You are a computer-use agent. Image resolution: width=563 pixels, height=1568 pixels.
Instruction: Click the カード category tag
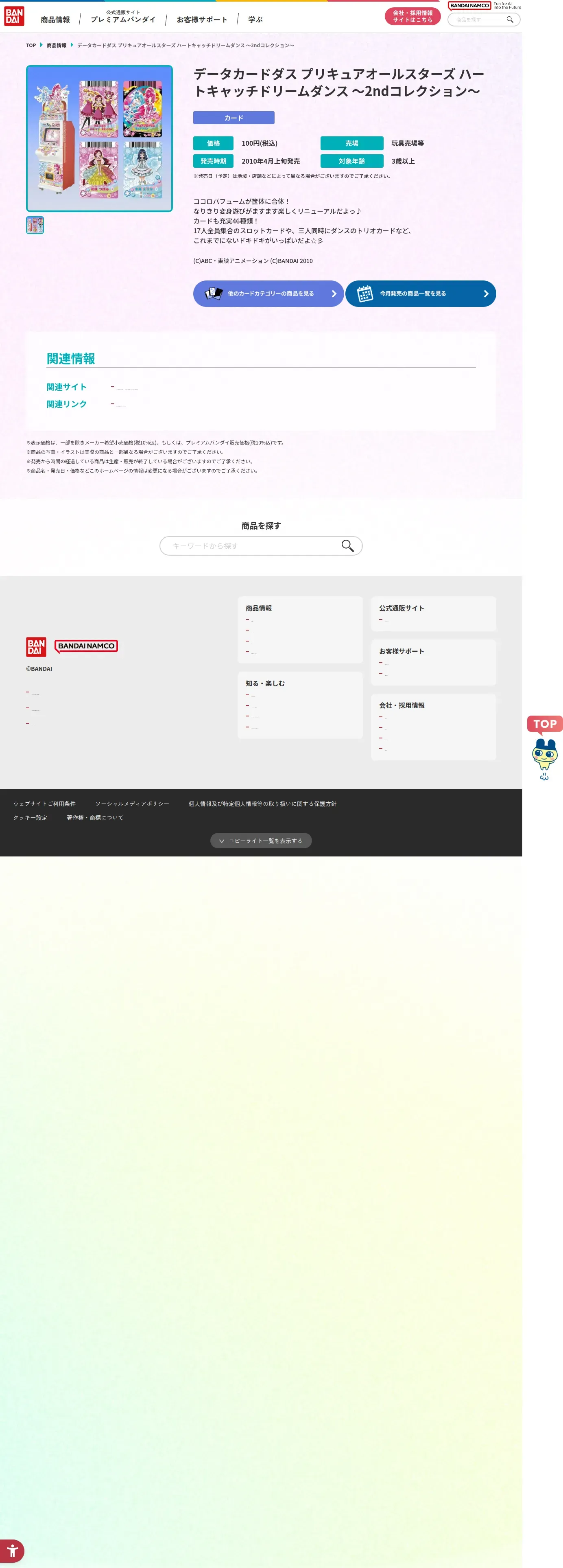[233, 118]
